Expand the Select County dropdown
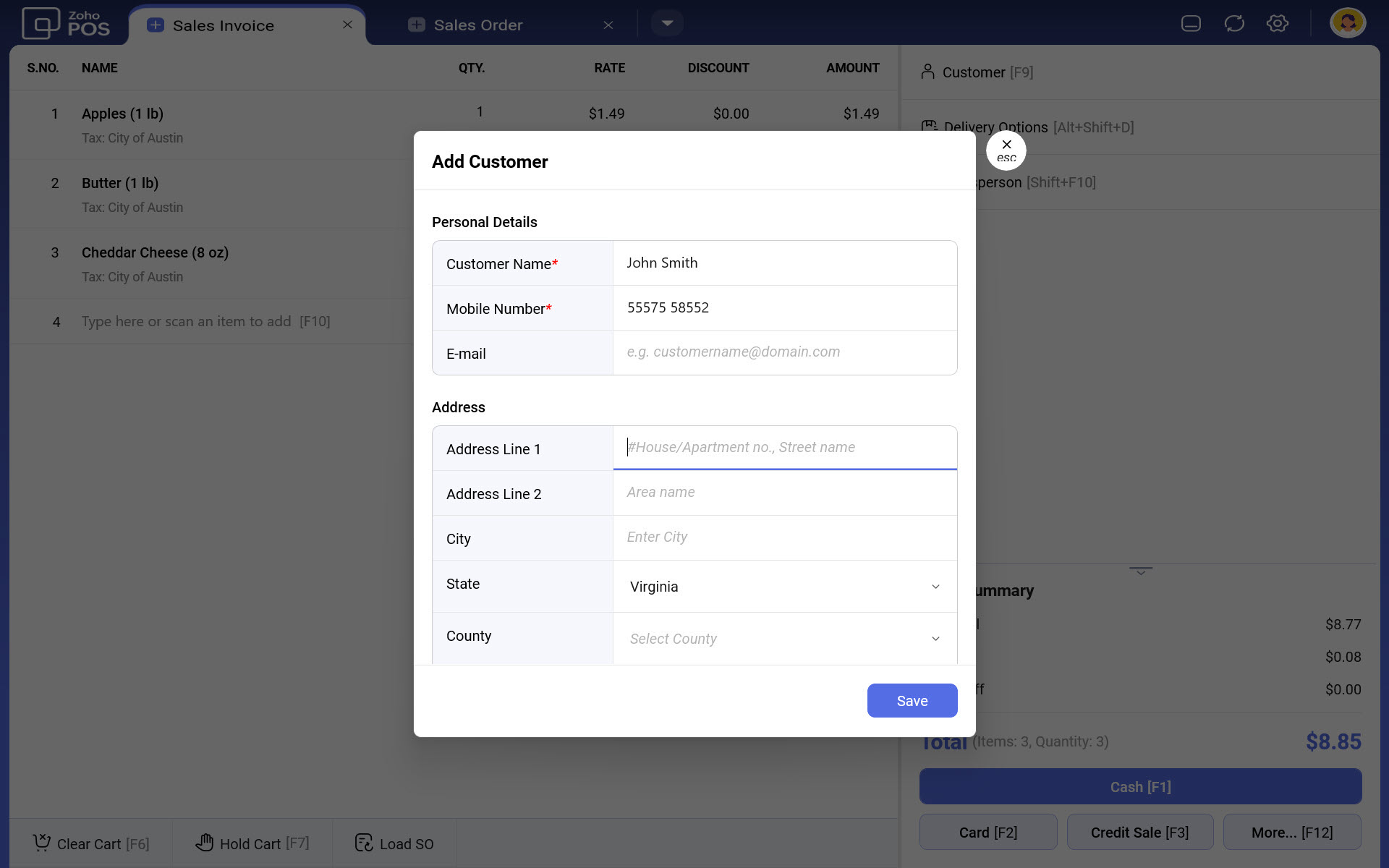Screen dimensions: 1389x868 tap(784, 639)
